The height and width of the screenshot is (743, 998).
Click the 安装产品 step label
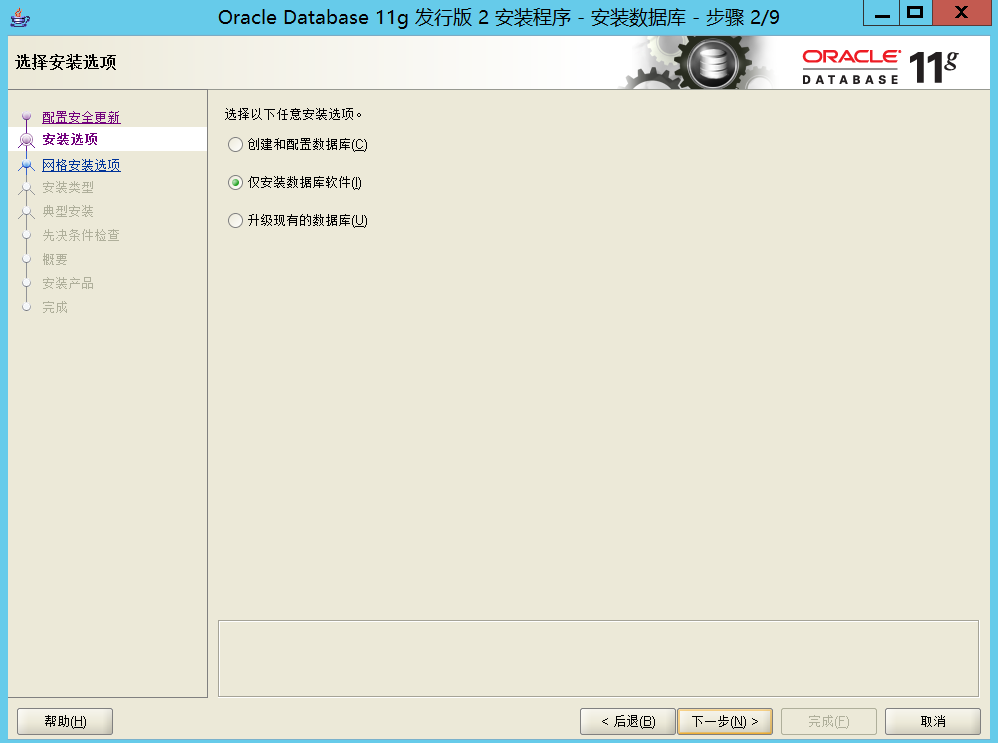[x=67, y=283]
